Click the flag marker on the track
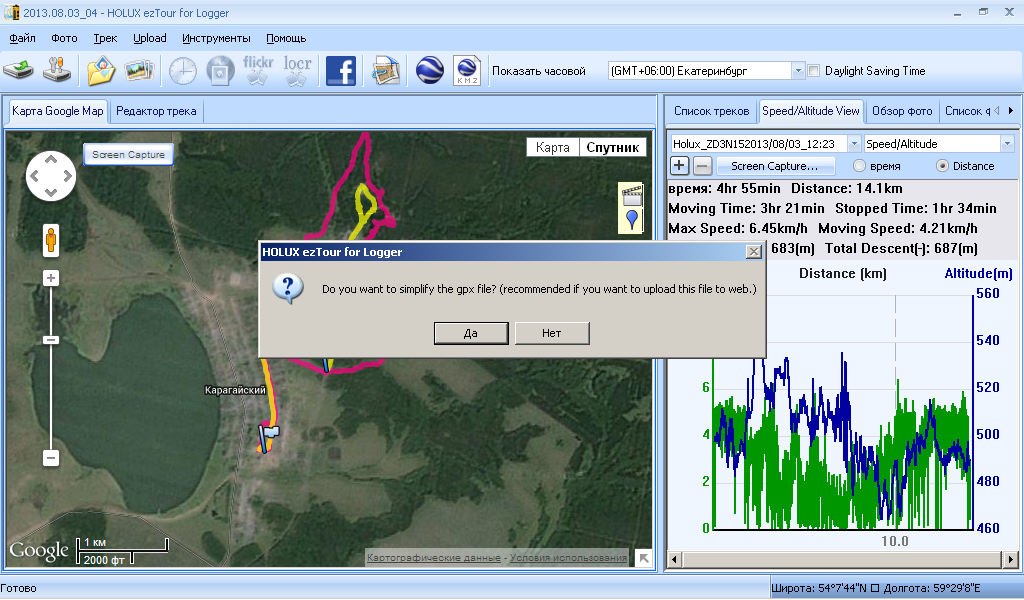 pos(268,437)
